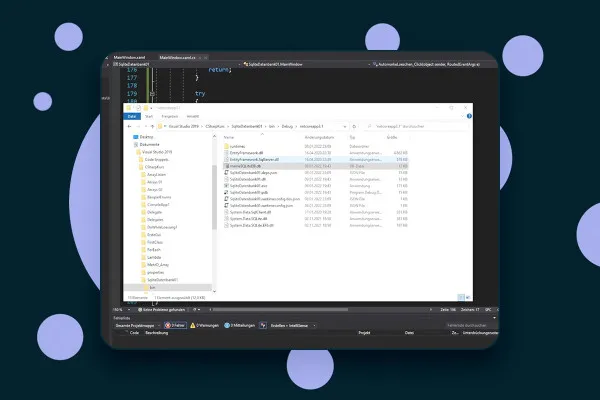Open the Datei ribbon tab in Explorer

point(132,116)
